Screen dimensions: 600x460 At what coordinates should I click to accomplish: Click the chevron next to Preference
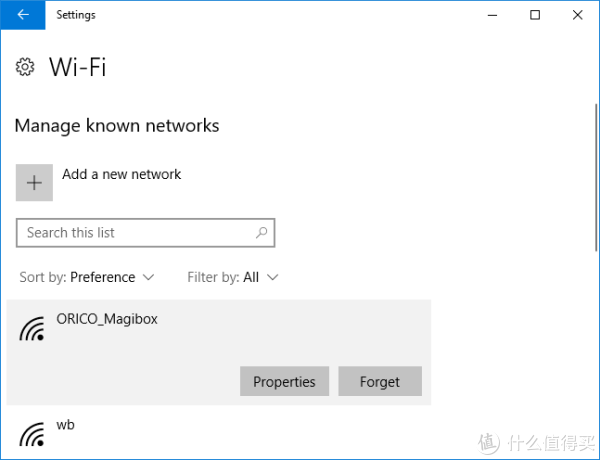148,277
